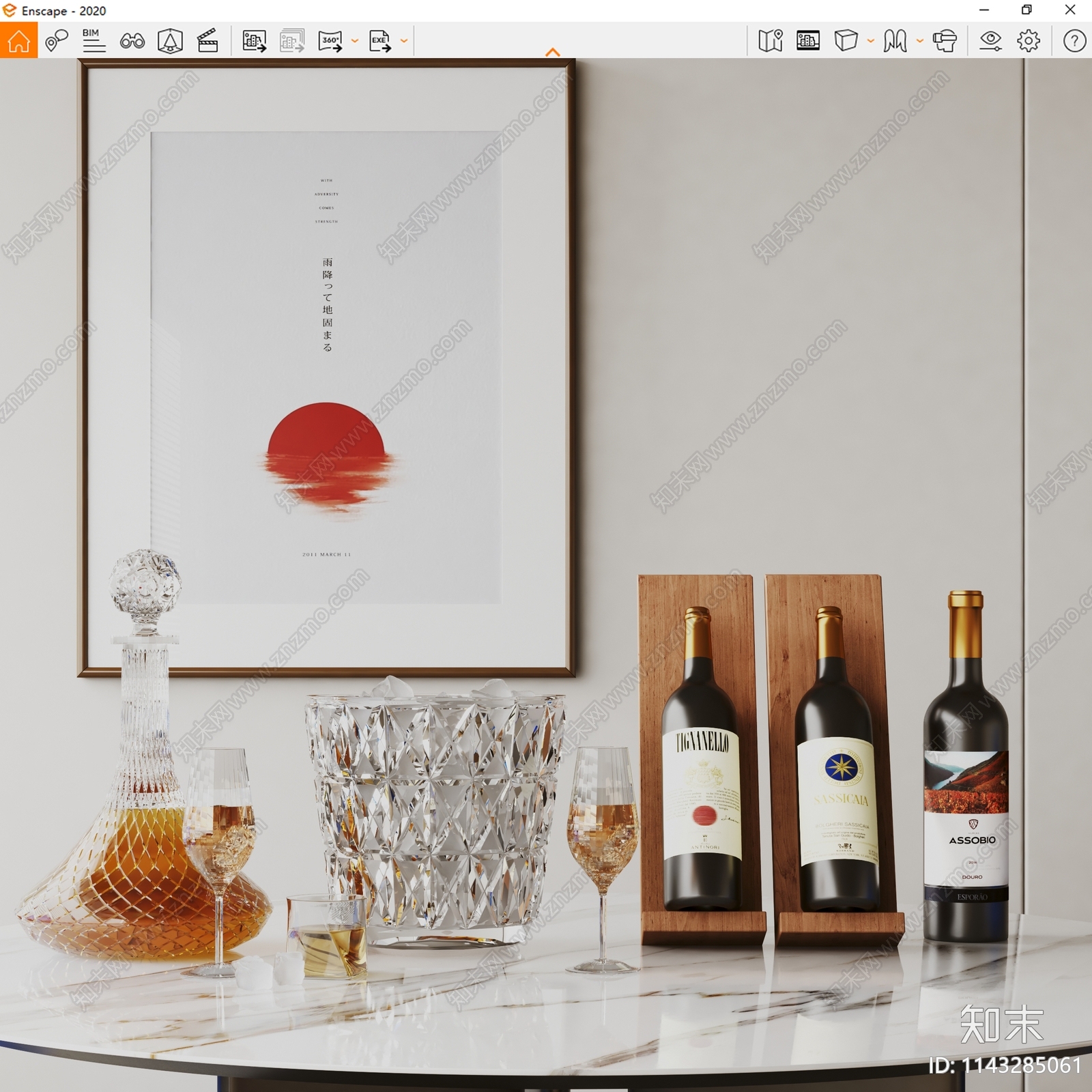Open view management with the binoculars icon
Screen dimensions: 1092x1092
click(132, 41)
